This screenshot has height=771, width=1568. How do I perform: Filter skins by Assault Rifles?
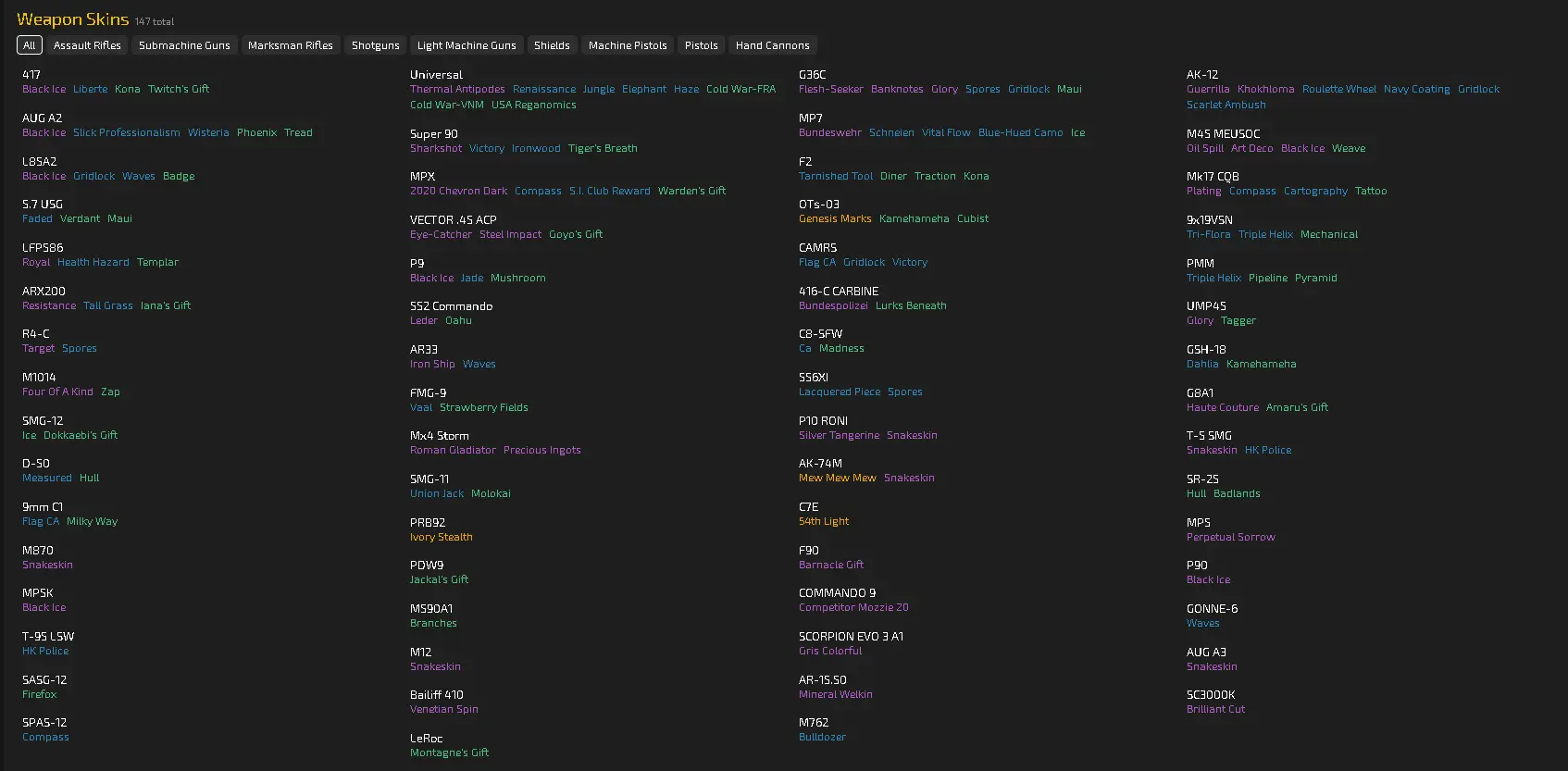pyautogui.click(x=87, y=45)
